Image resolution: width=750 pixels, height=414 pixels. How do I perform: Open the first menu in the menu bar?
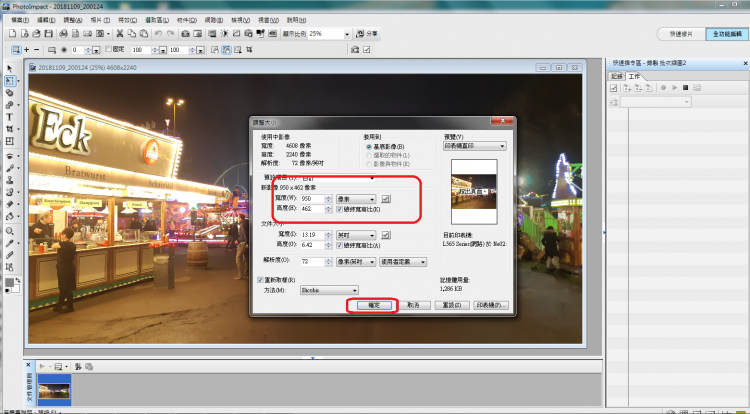tap(20, 18)
